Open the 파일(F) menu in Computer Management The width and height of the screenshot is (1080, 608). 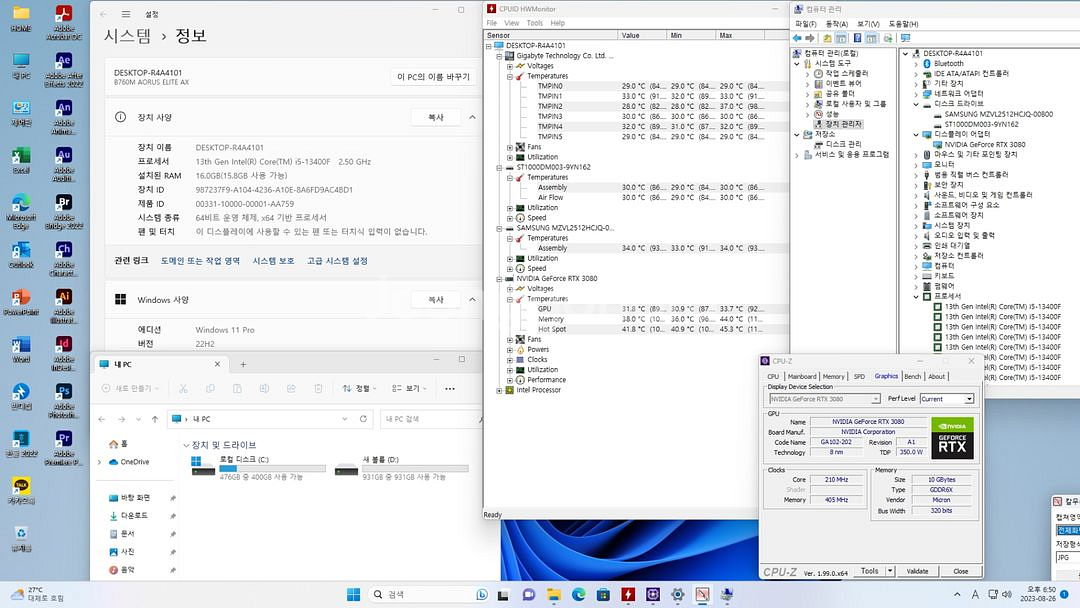click(x=806, y=24)
